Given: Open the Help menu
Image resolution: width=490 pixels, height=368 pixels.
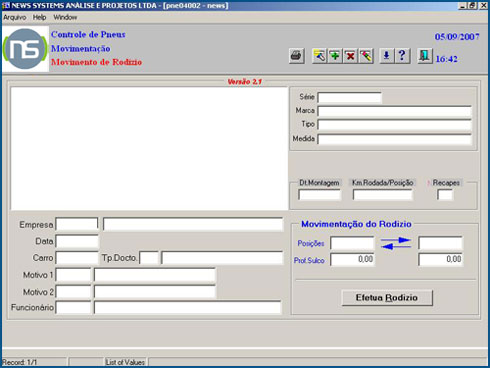Looking at the screenshot, I should click(x=39, y=17).
